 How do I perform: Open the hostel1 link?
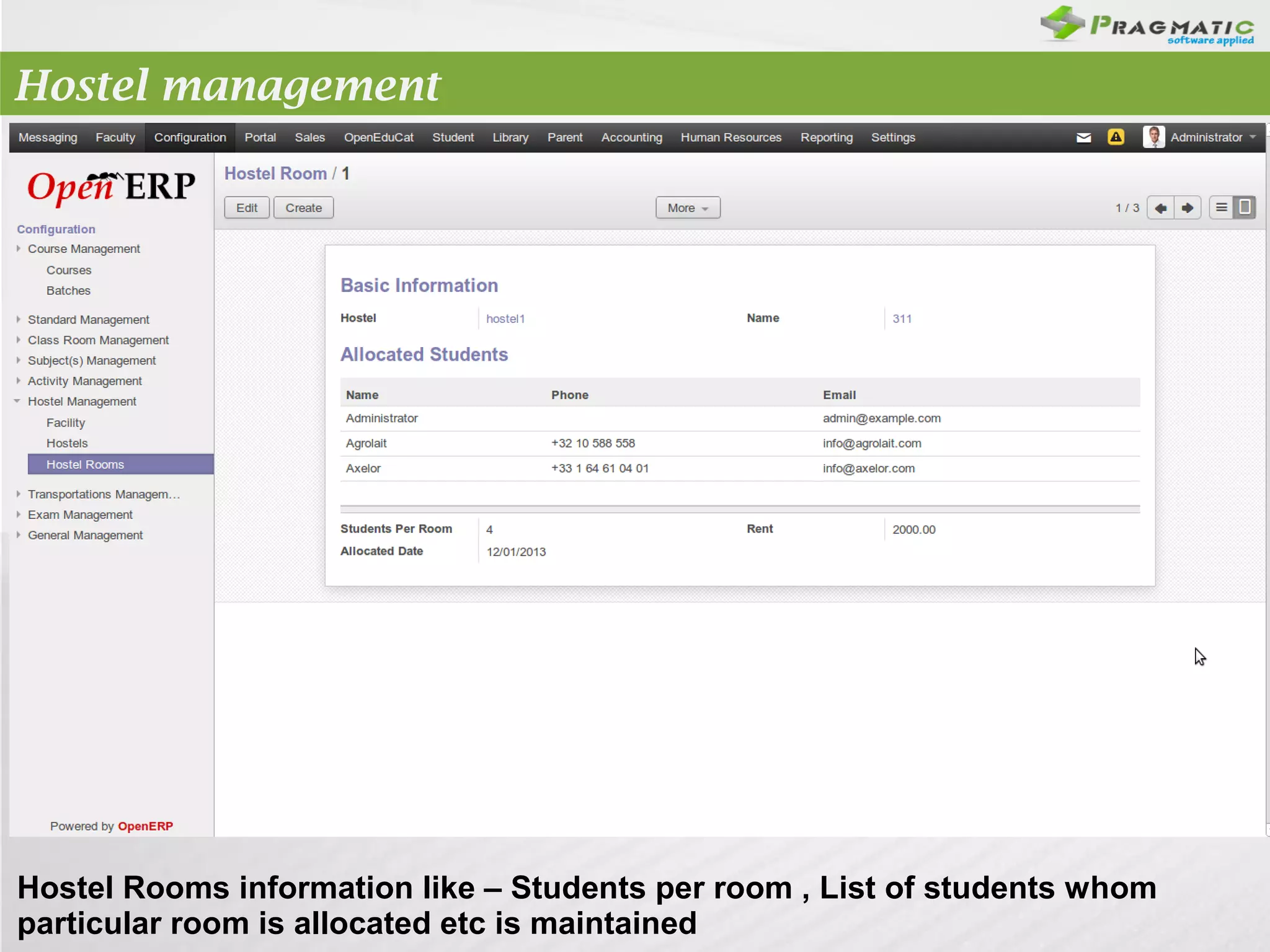click(x=505, y=319)
